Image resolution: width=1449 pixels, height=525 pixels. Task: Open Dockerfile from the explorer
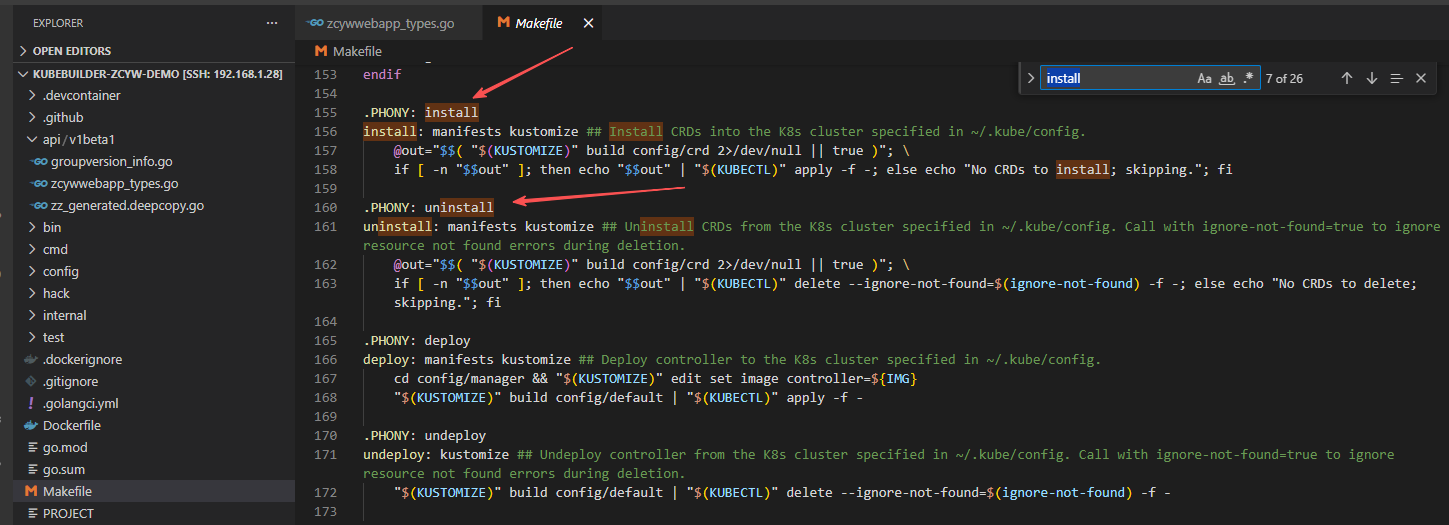pos(71,425)
